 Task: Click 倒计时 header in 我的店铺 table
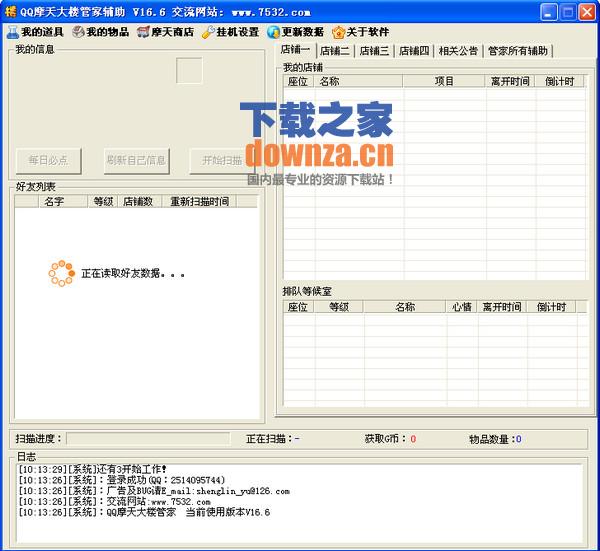click(x=559, y=81)
